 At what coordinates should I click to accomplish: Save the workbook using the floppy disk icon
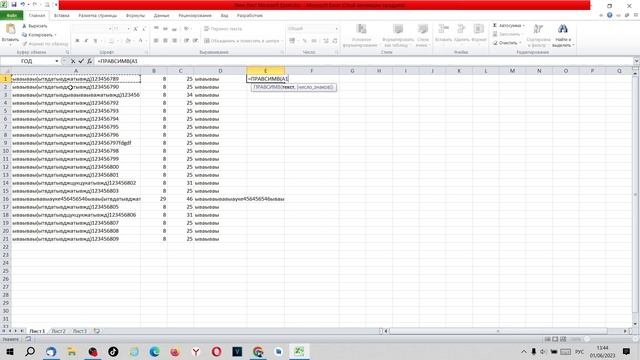point(14,5)
